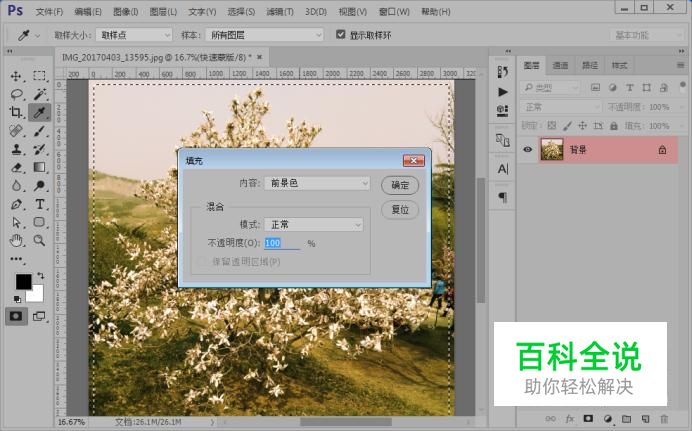Open the Actions panel play icon
Viewport: 692px width, 431px height.
(x=502, y=92)
